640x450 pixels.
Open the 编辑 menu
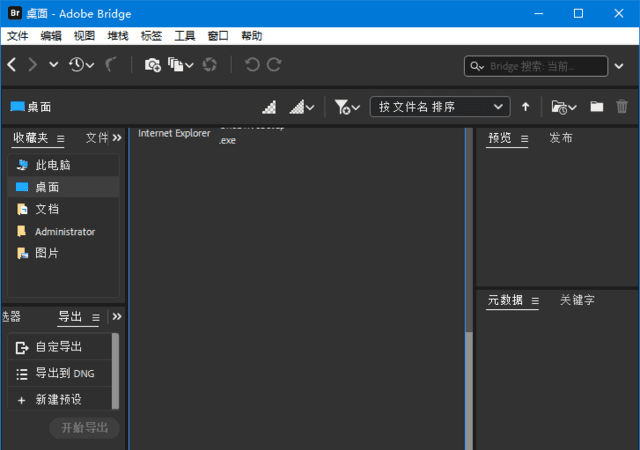click(x=51, y=36)
